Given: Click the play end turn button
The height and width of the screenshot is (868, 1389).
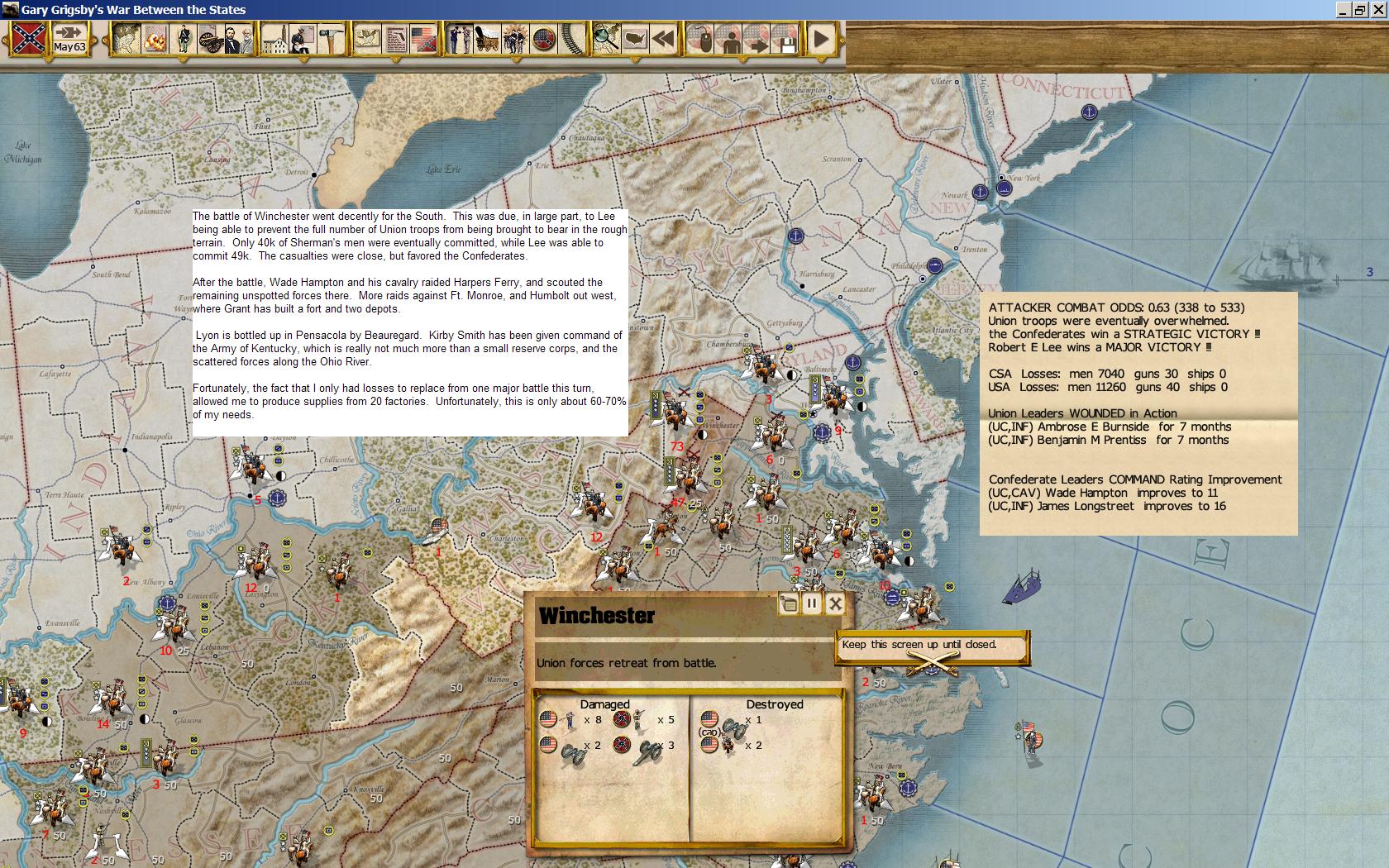Looking at the screenshot, I should 821,38.
